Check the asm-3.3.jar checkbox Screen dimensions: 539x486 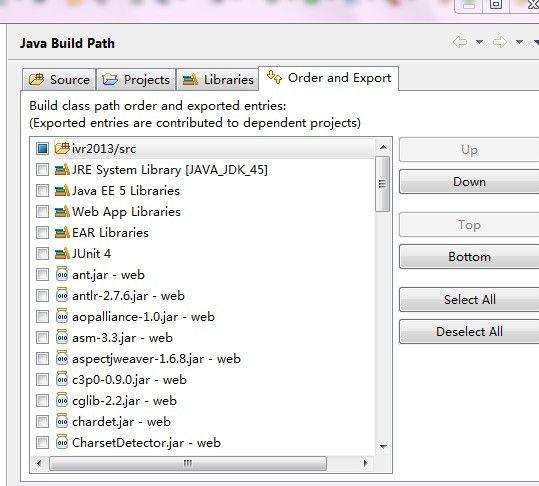click(43, 338)
